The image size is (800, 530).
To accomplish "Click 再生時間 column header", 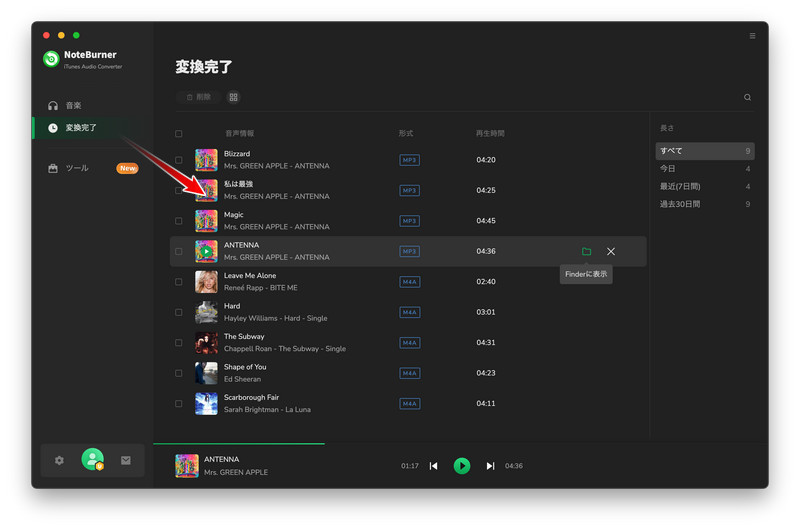I will tap(490, 134).
